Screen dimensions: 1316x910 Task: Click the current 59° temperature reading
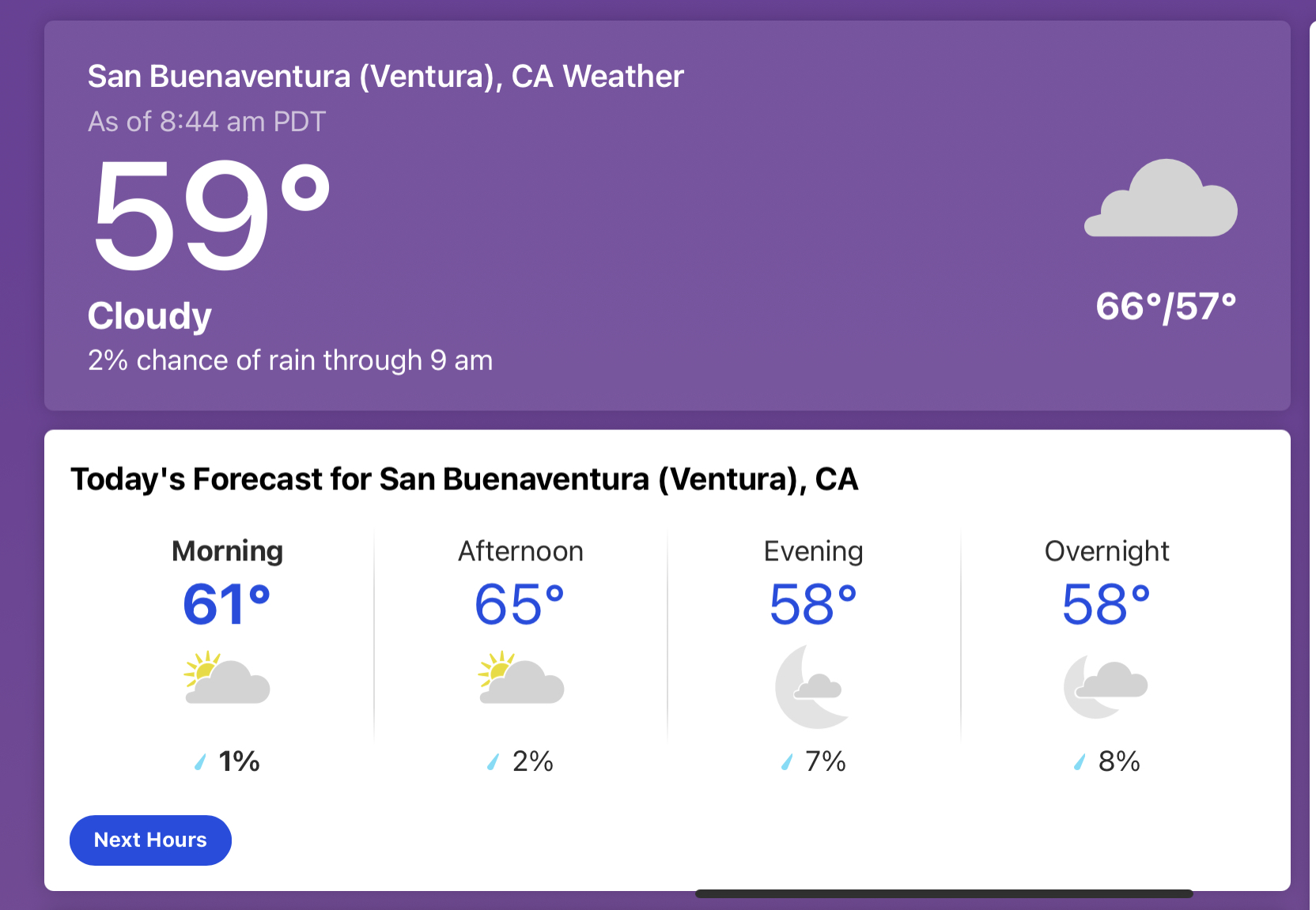(x=210, y=215)
